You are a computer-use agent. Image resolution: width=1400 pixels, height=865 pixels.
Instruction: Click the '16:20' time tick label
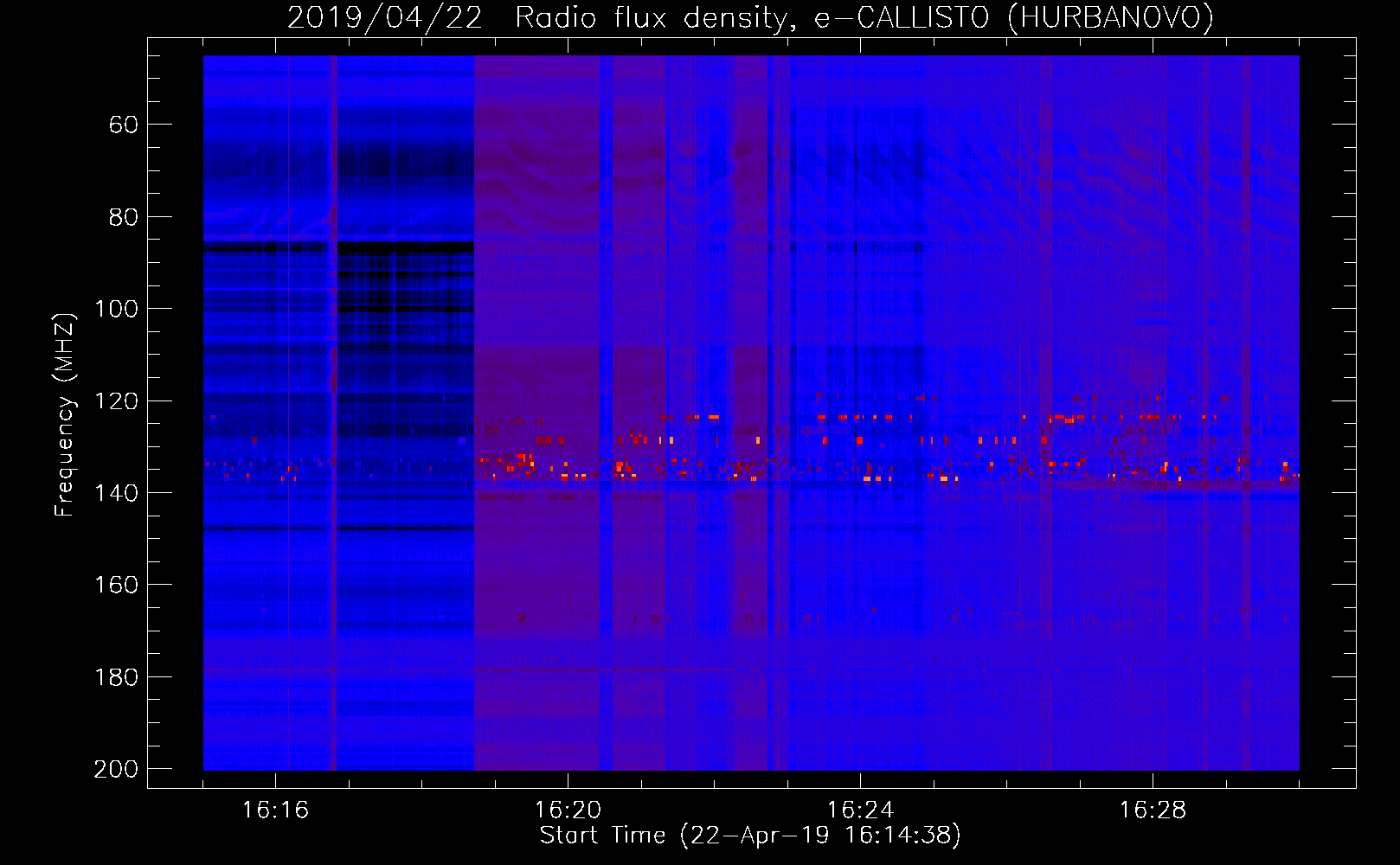[x=568, y=811]
